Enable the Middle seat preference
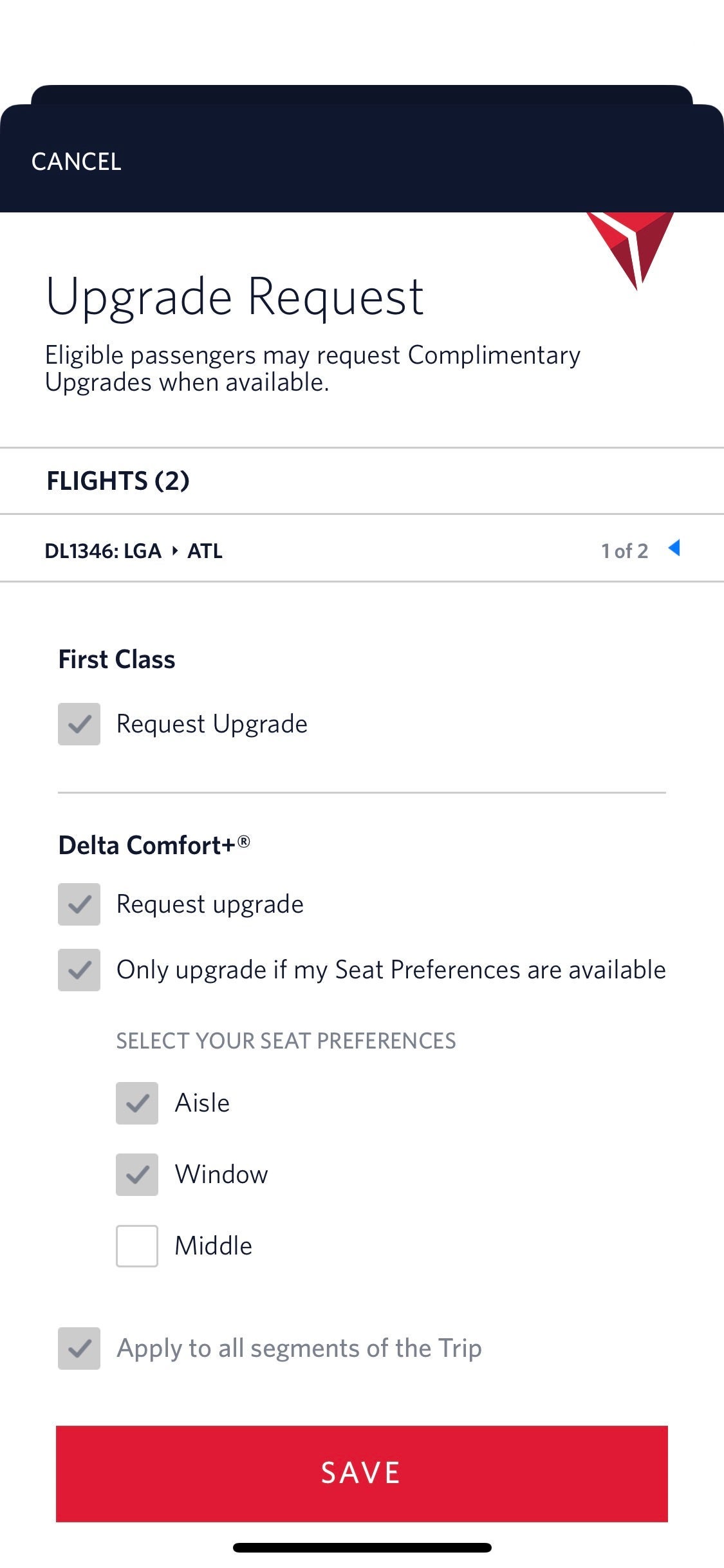 [x=137, y=1246]
